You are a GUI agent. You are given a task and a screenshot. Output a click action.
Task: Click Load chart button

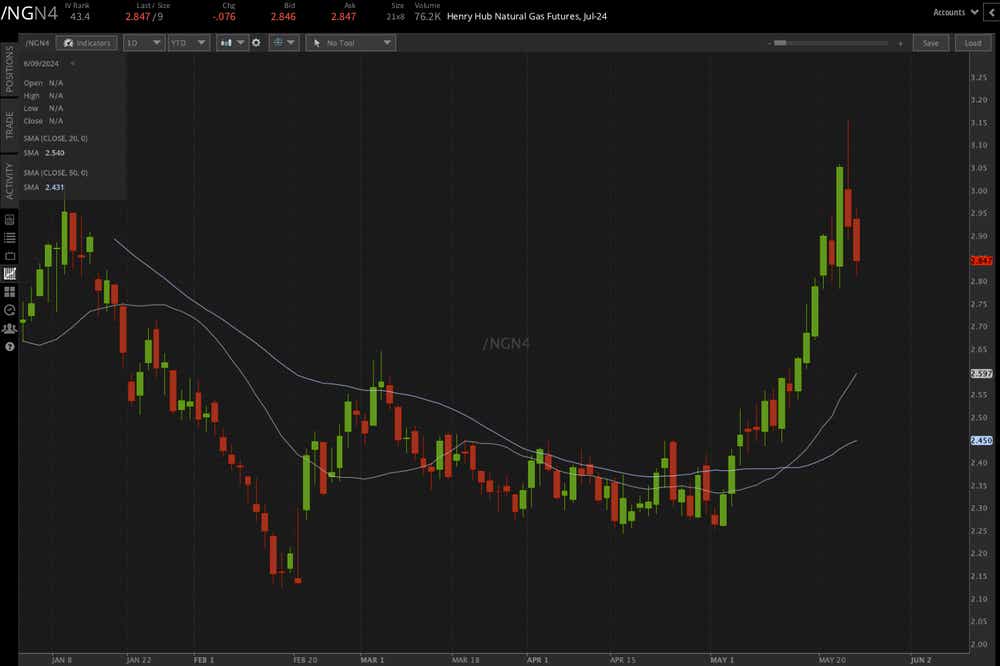[x=973, y=43]
